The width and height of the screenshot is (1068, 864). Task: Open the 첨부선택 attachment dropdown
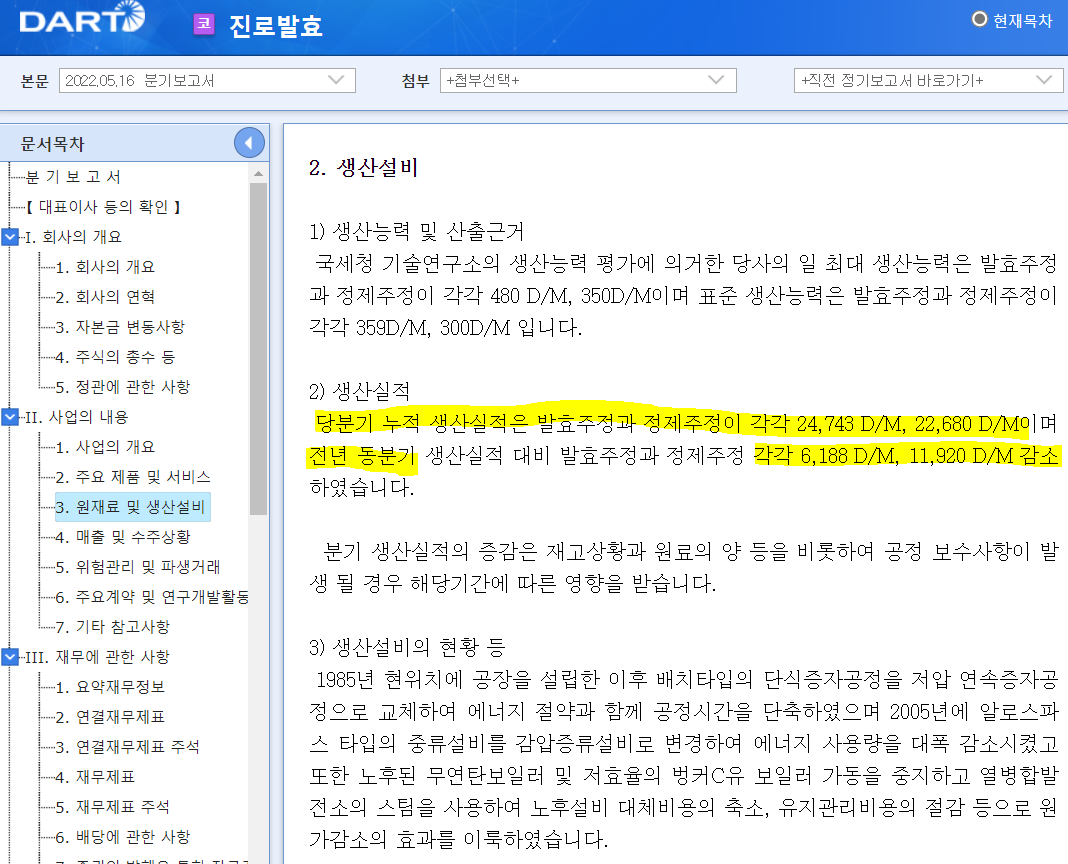coord(588,80)
